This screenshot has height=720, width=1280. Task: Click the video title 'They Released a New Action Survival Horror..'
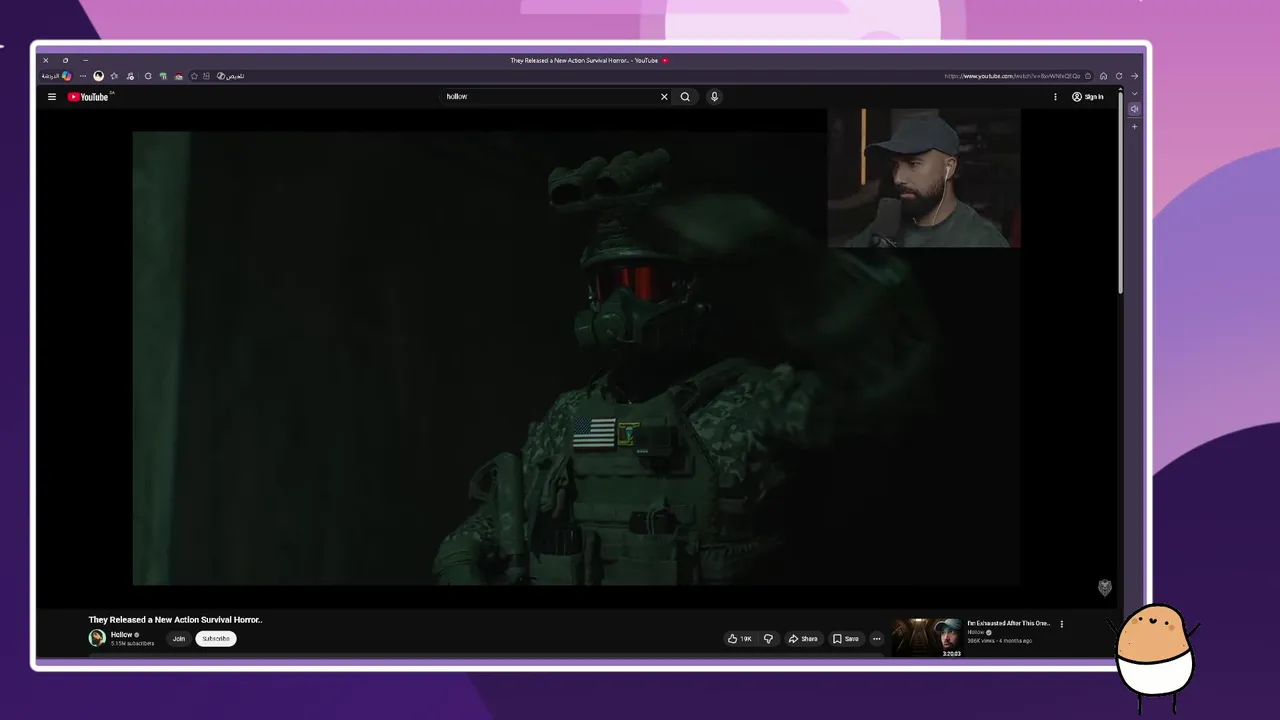point(175,620)
